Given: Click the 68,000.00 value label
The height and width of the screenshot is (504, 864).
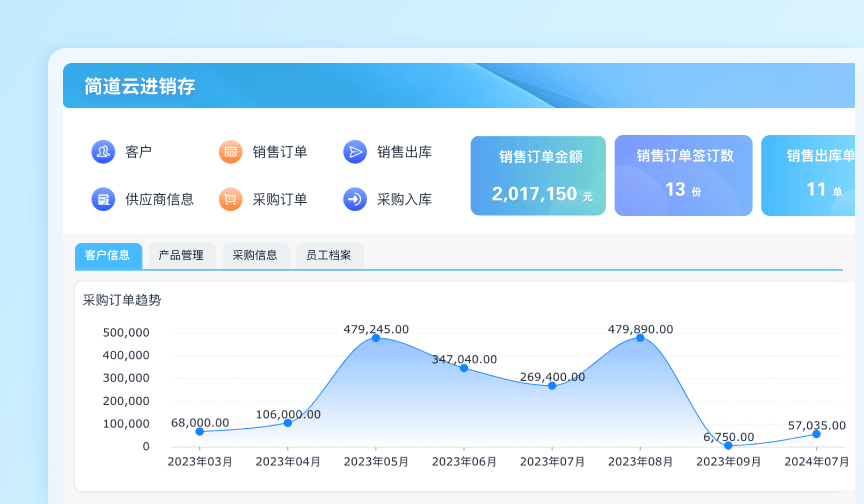Looking at the screenshot, I should 200,423.
